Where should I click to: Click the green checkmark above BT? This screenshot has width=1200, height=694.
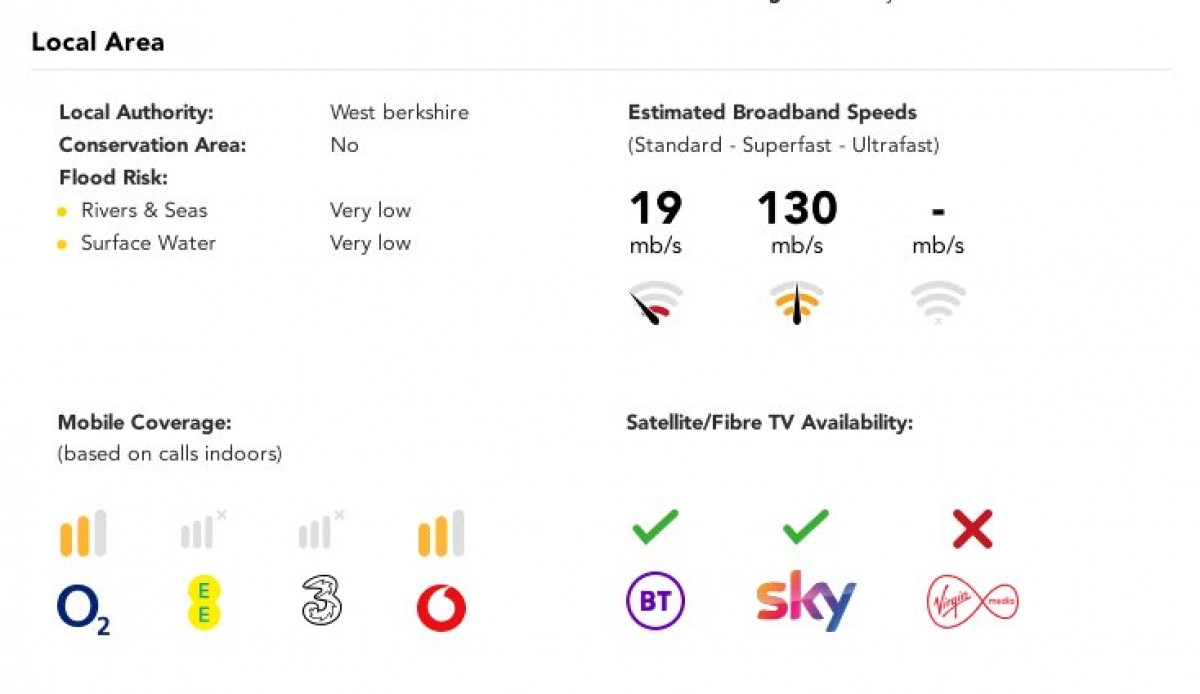[655, 527]
